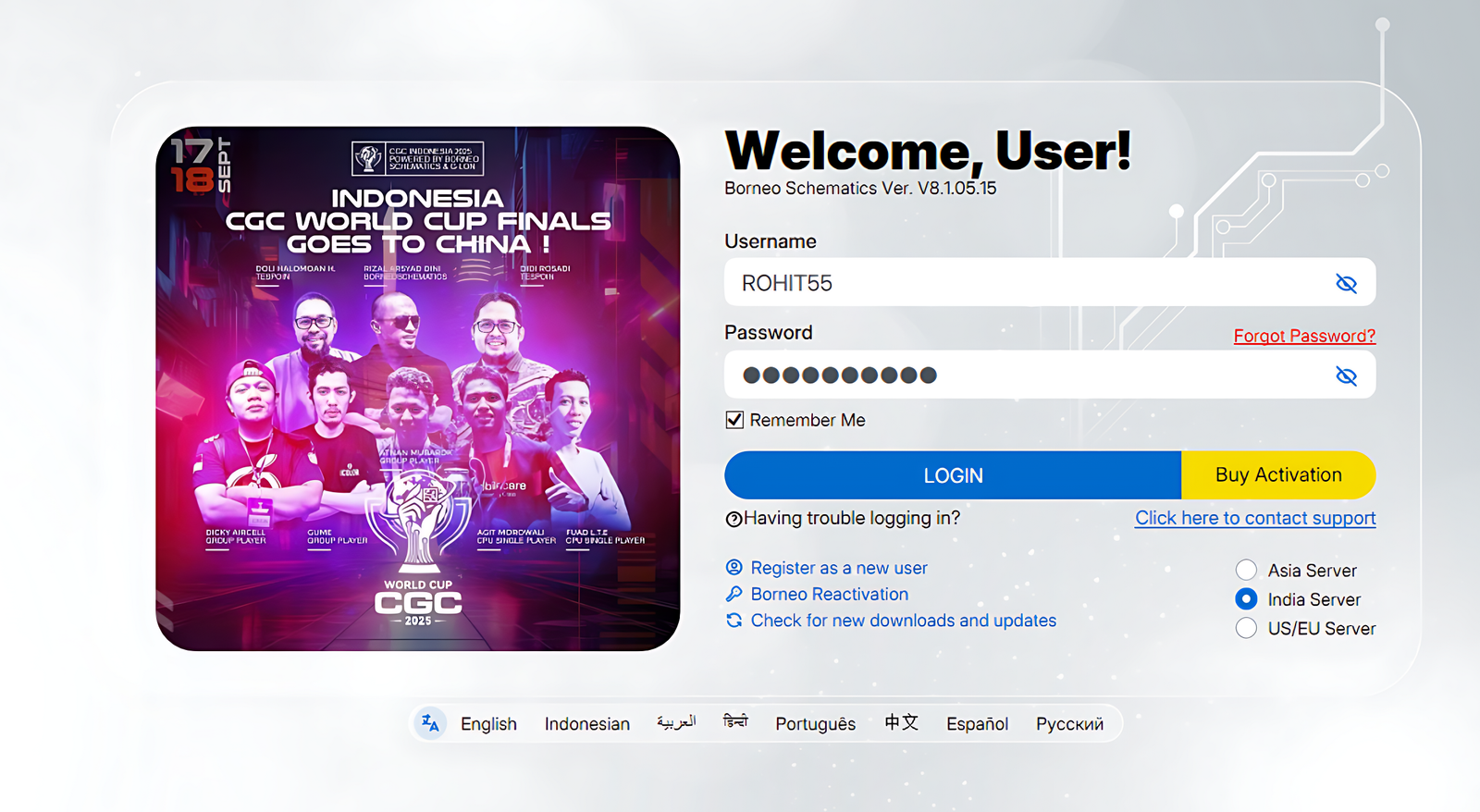
Task: Select the Asia Server radio button
Action: point(1246,570)
